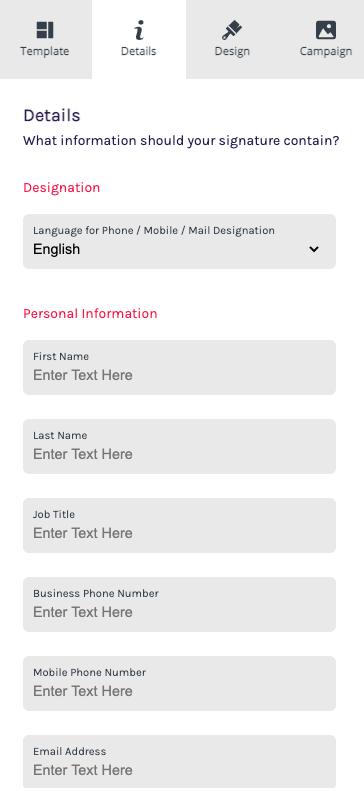This screenshot has height=791, width=364.
Task: Click the Mobile Phone Number field
Action: [x=179, y=684]
